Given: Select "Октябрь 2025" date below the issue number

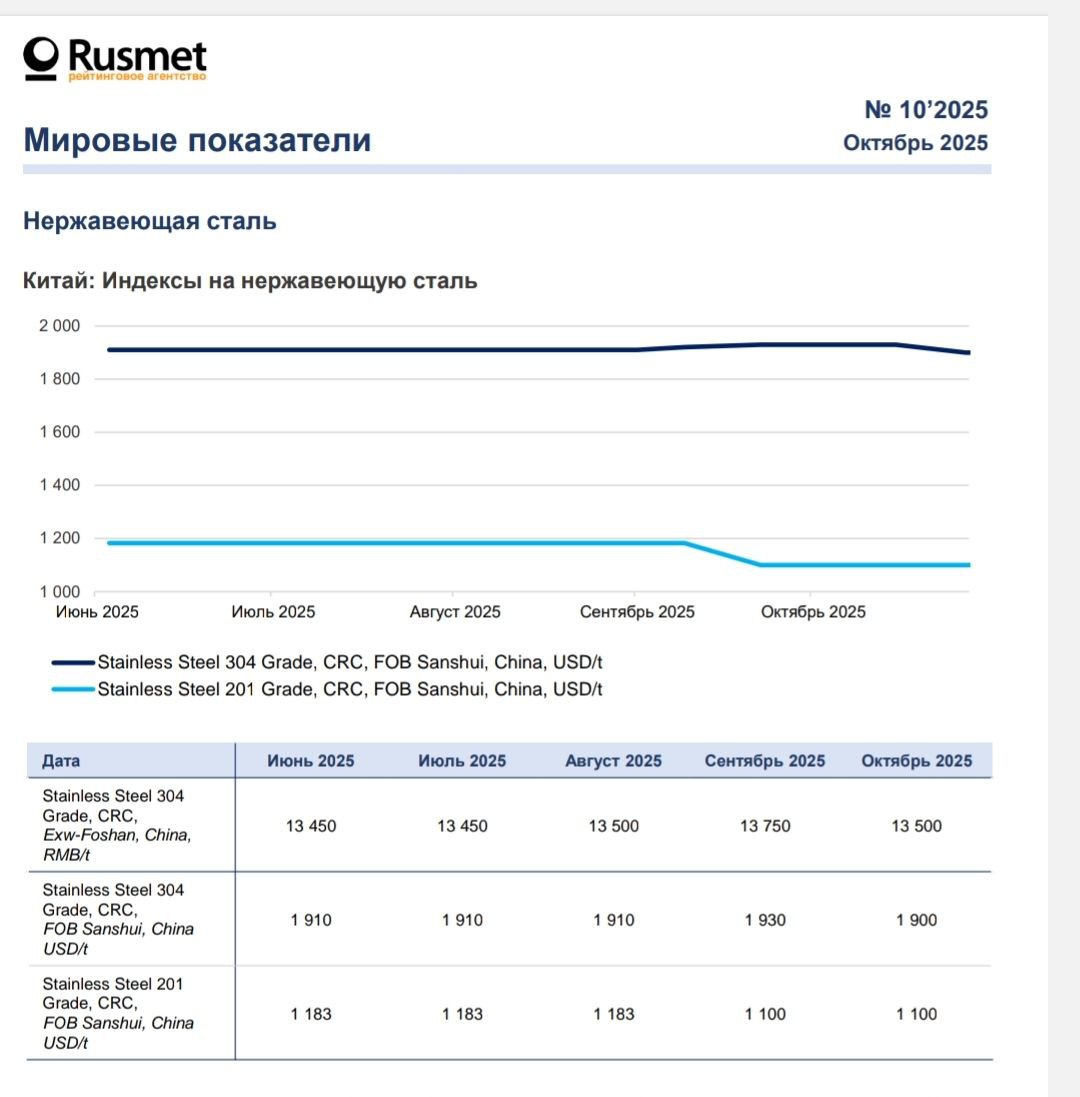Looking at the screenshot, I should pos(915,143).
